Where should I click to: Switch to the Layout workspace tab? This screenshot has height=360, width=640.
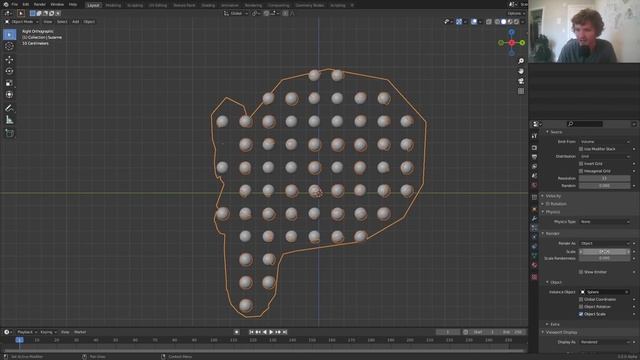(x=93, y=5)
